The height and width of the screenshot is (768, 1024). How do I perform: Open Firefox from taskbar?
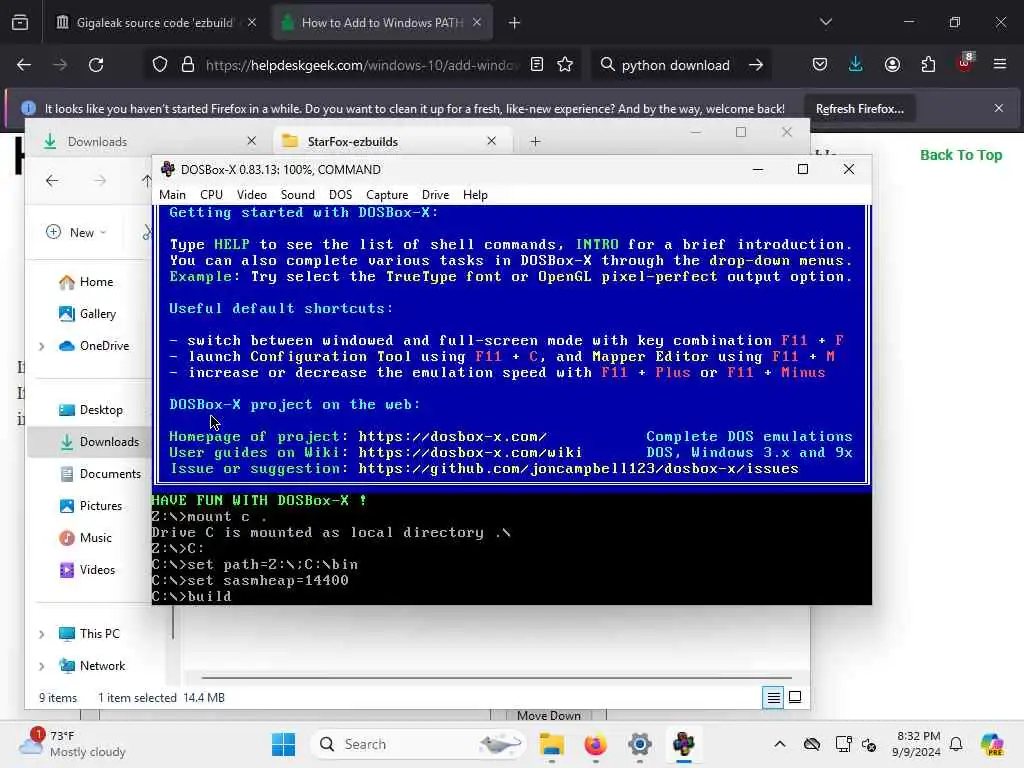(x=596, y=744)
